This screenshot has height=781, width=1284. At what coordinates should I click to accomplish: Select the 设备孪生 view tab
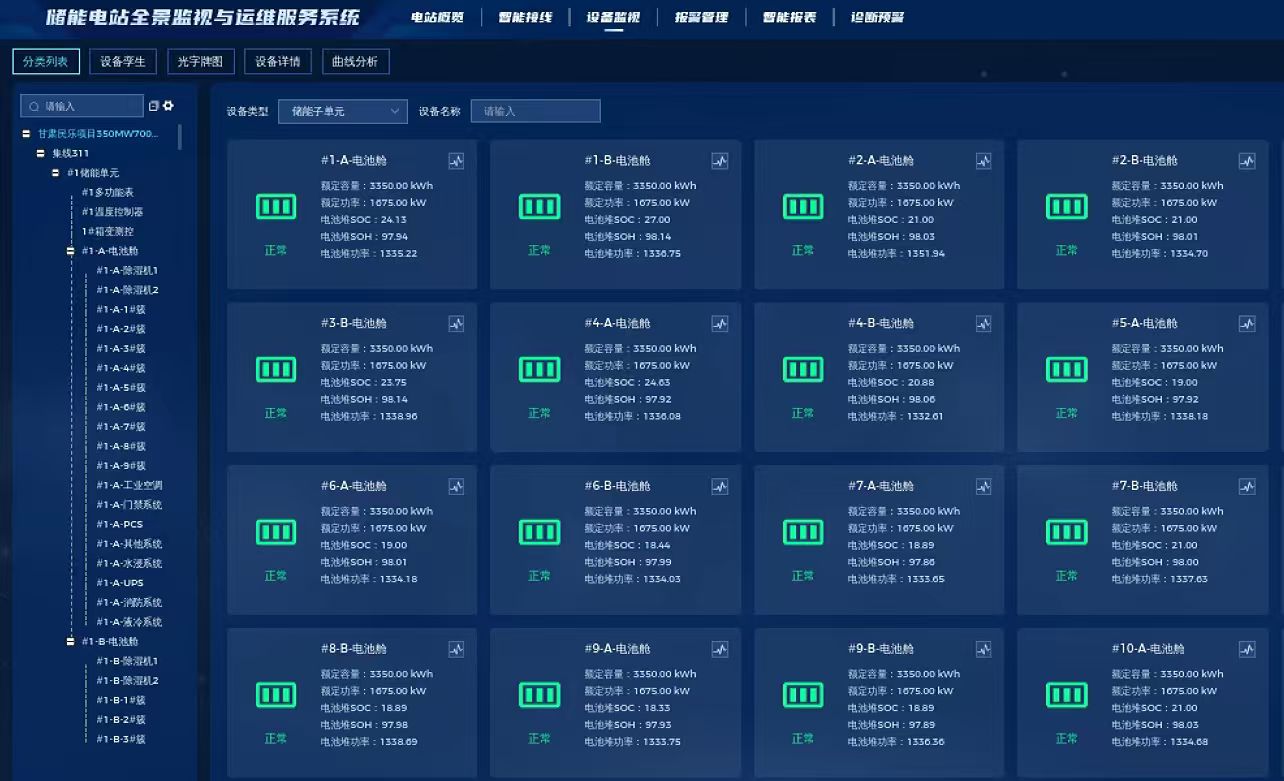pos(123,62)
